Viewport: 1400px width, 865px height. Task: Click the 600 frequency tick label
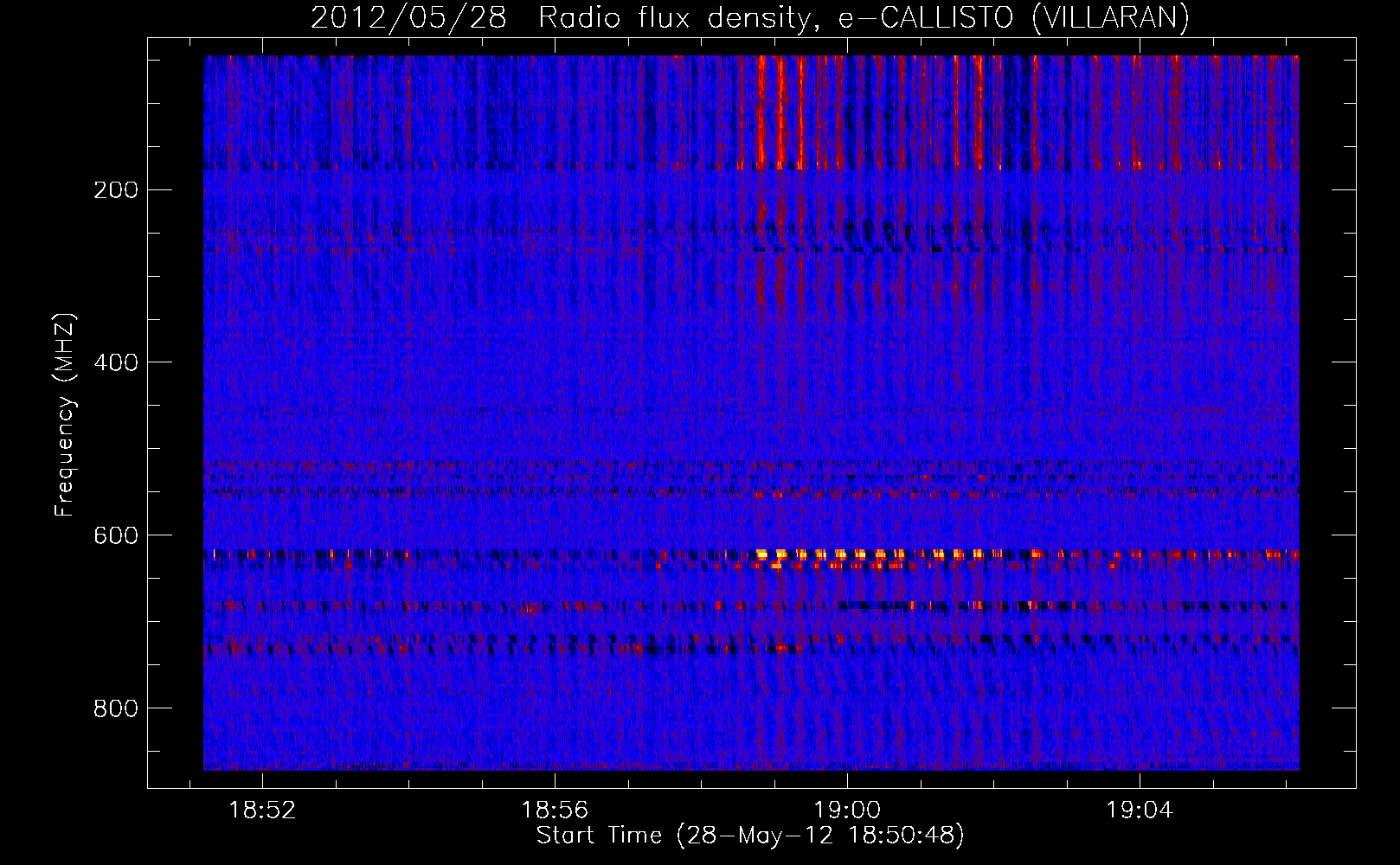(x=115, y=535)
